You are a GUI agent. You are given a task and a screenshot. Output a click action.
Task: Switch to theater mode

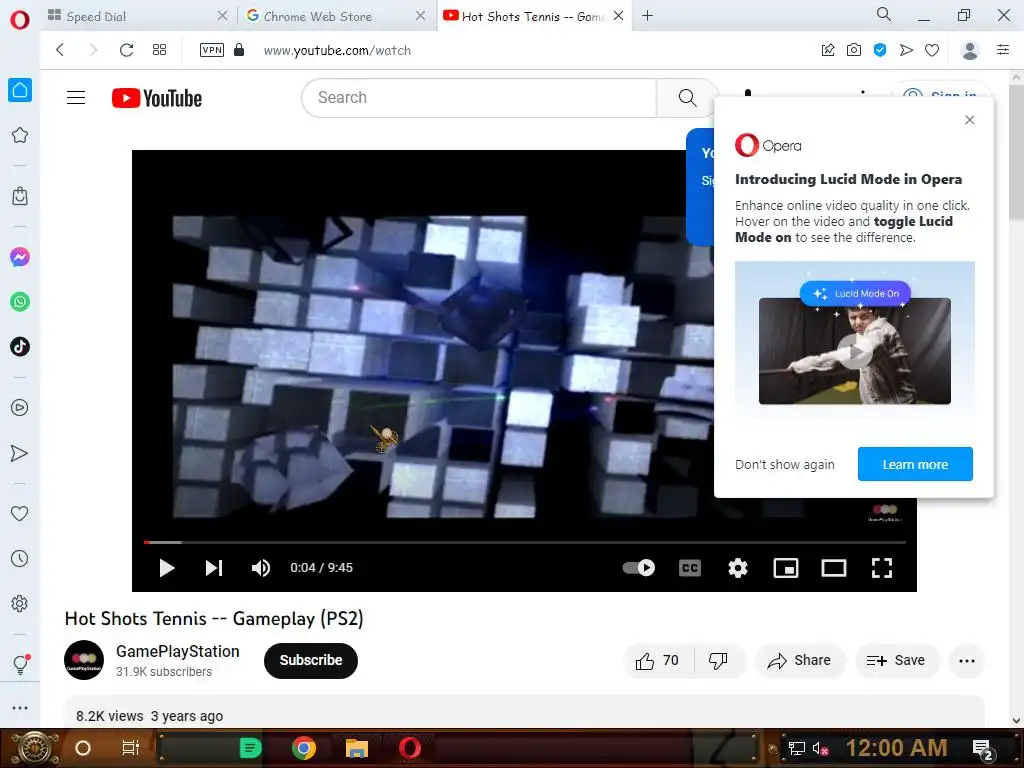(833, 568)
